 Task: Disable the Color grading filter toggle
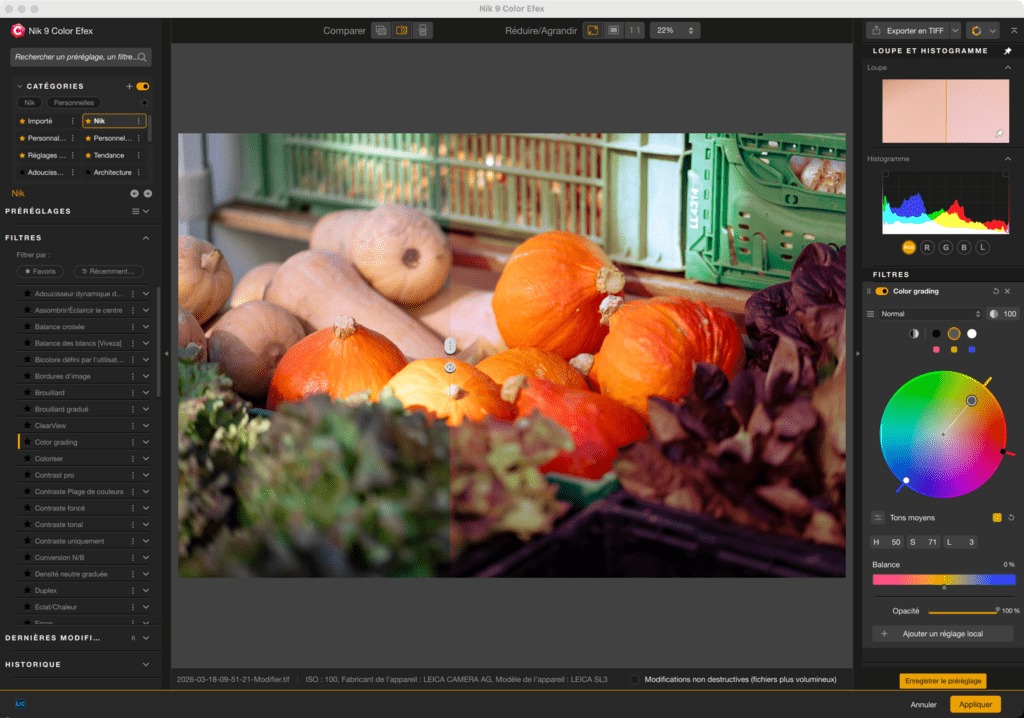point(881,291)
